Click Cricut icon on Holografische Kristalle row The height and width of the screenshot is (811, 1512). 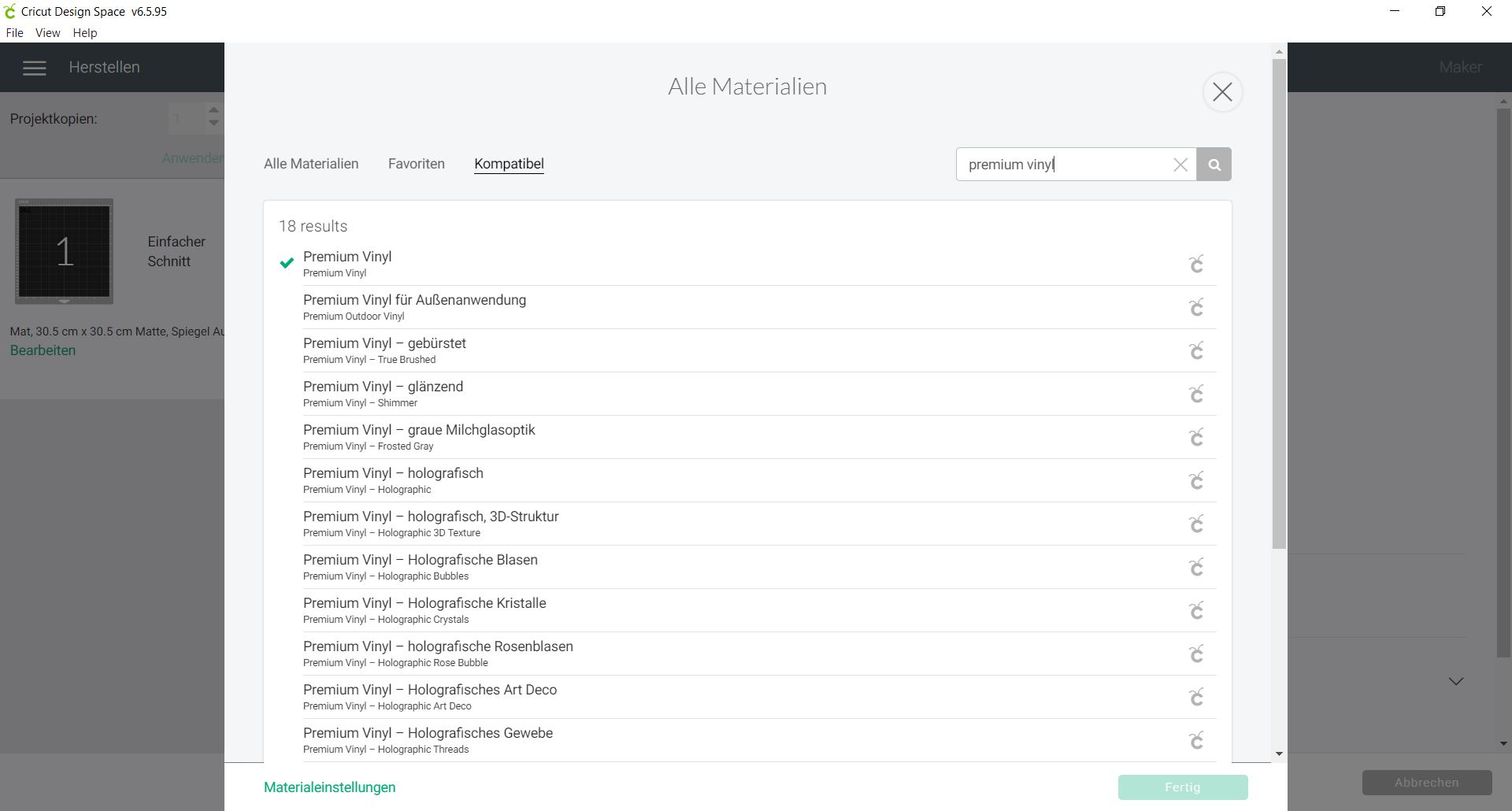click(1196, 610)
